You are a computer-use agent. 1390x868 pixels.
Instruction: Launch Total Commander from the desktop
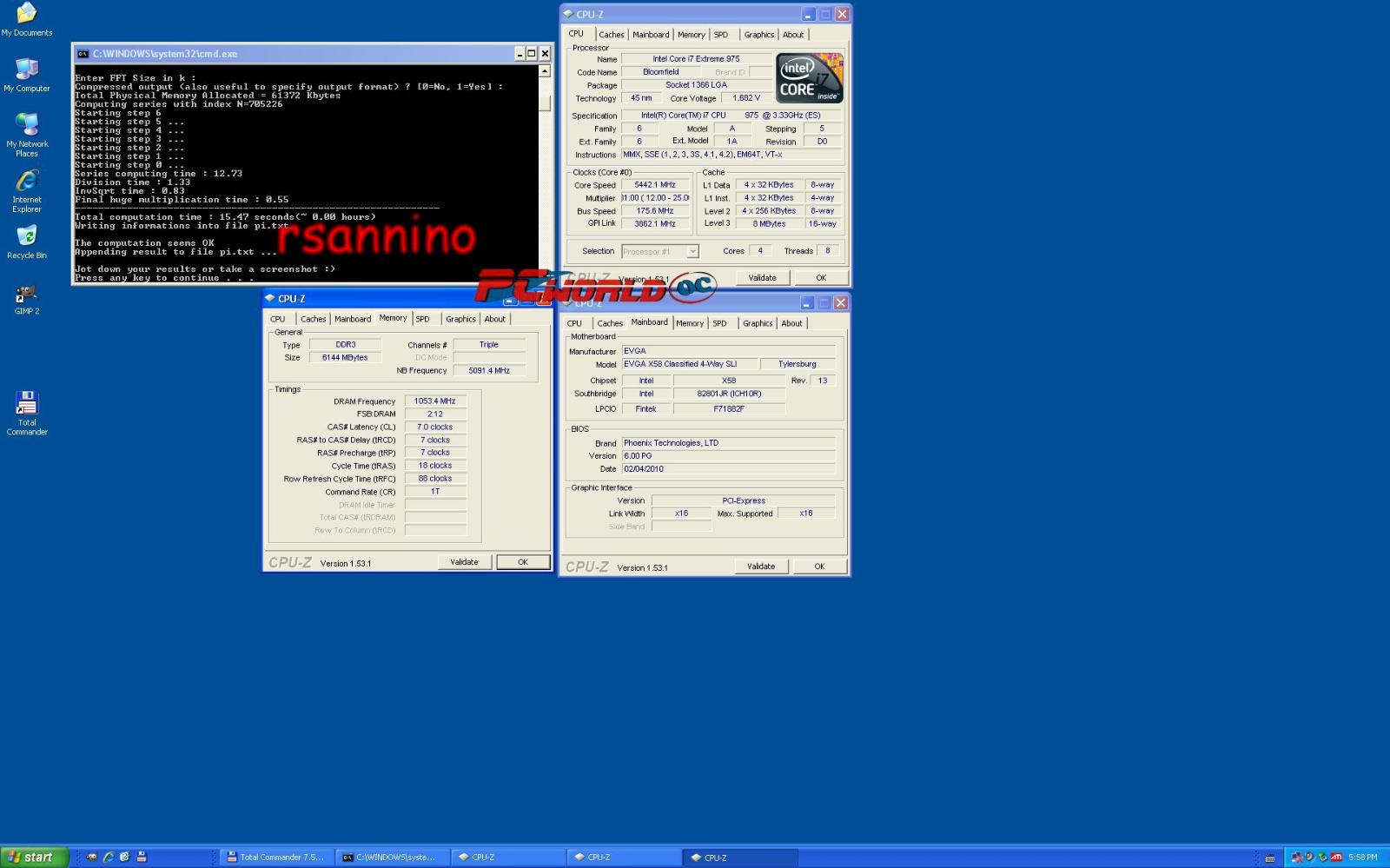pyautogui.click(x=27, y=413)
